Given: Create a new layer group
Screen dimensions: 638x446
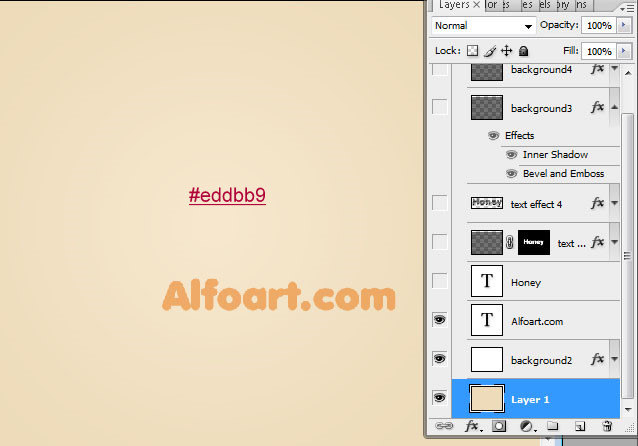Looking at the screenshot, I should (553, 427).
